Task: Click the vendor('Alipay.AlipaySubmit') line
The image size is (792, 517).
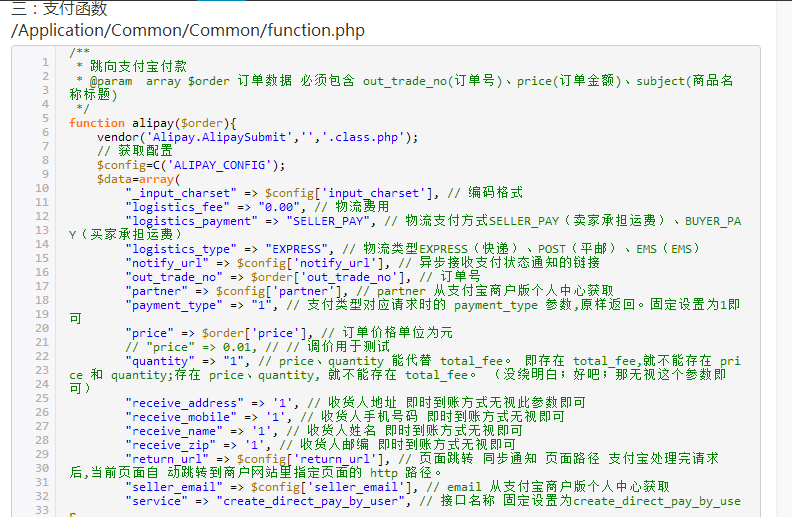Action: 257,137
